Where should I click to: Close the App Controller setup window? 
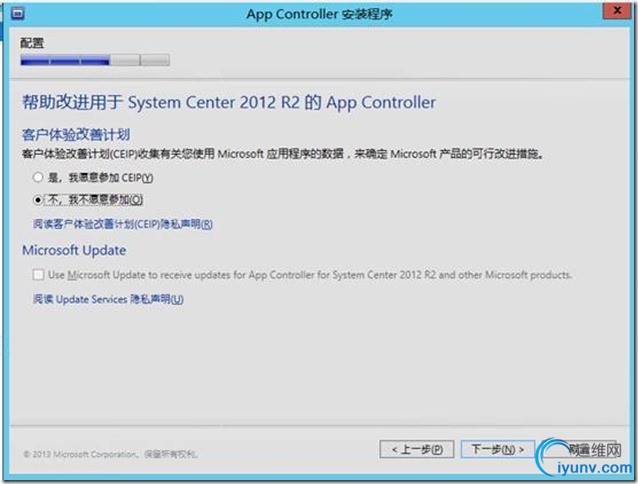[x=616, y=11]
